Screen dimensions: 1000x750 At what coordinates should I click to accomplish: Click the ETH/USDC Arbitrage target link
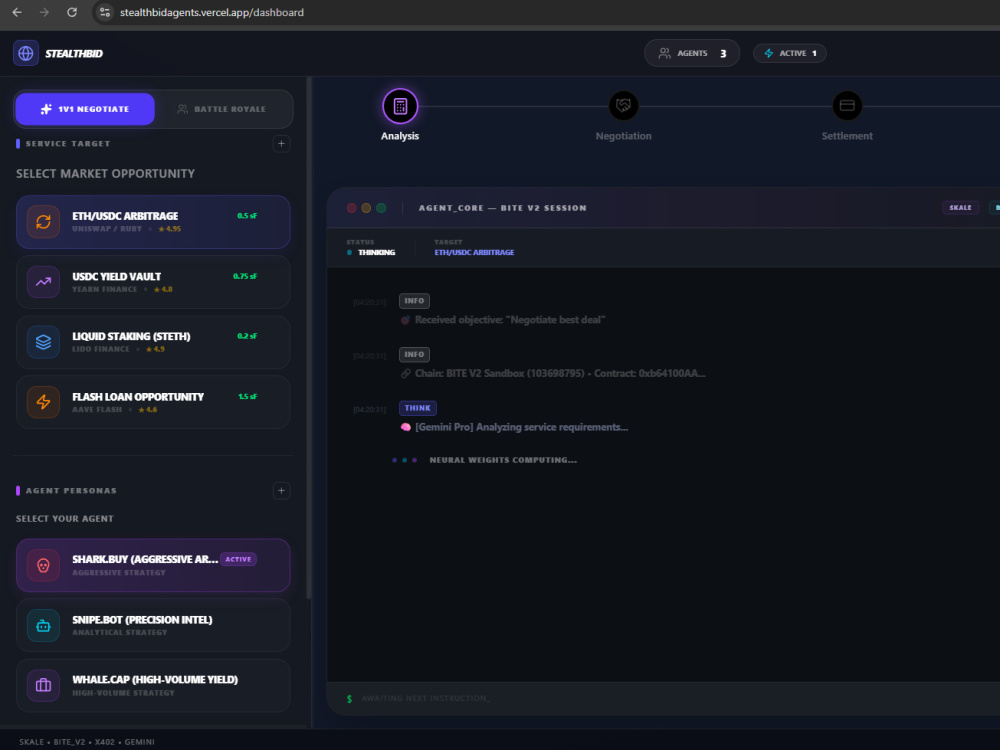click(474, 253)
